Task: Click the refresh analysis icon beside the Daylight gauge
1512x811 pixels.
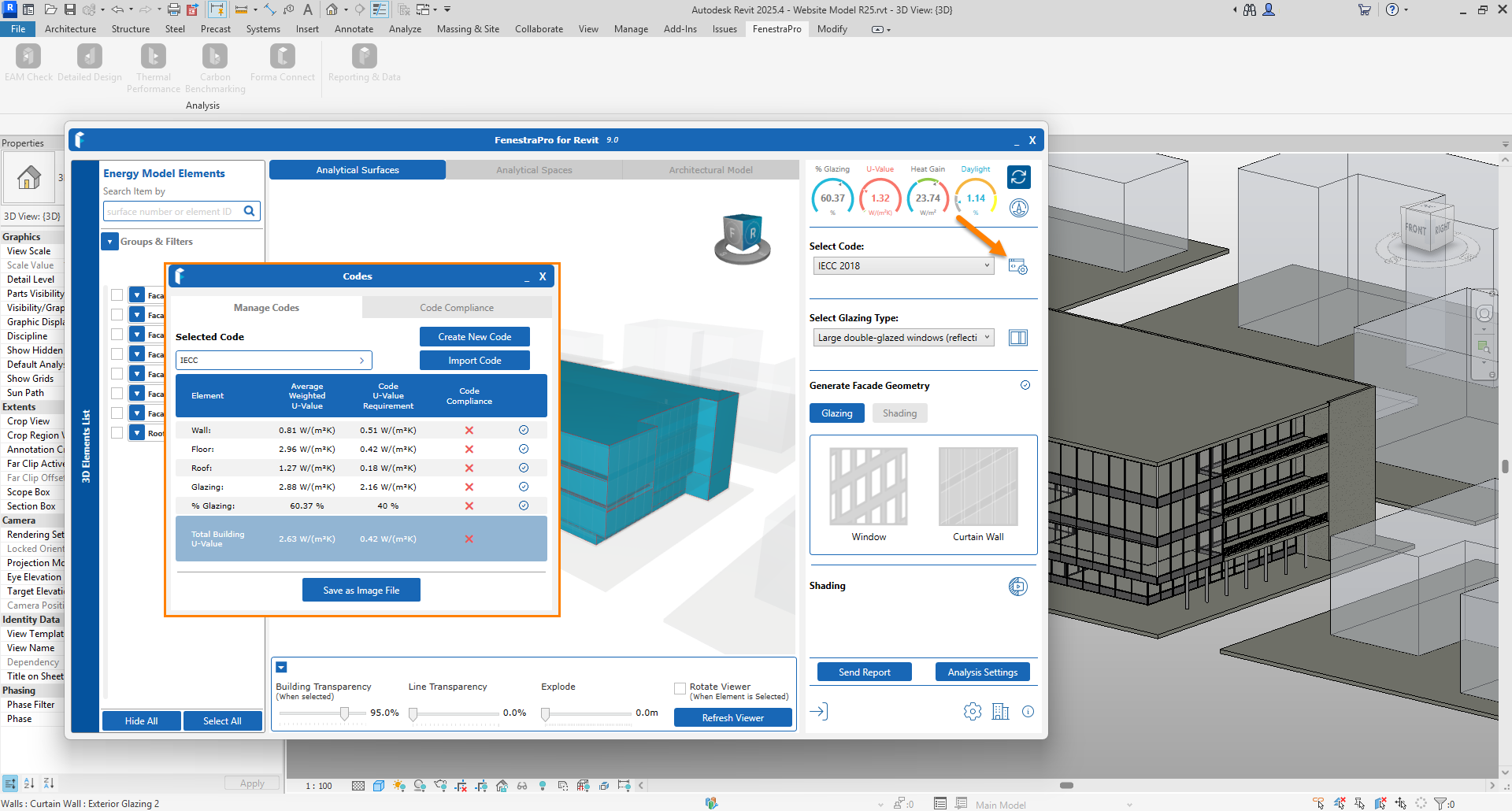Action: [1018, 177]
